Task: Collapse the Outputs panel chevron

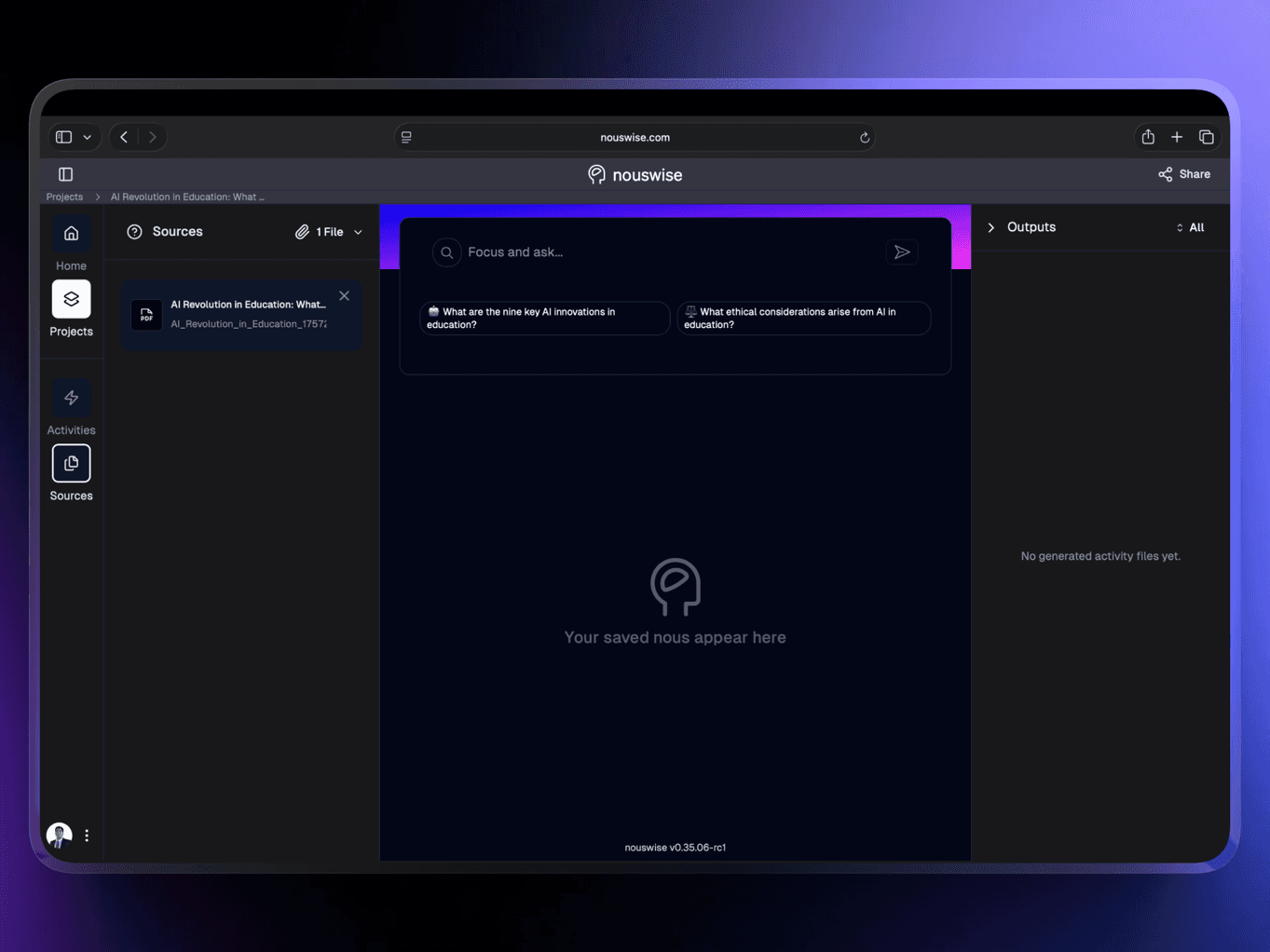Action: coord(991,227)
